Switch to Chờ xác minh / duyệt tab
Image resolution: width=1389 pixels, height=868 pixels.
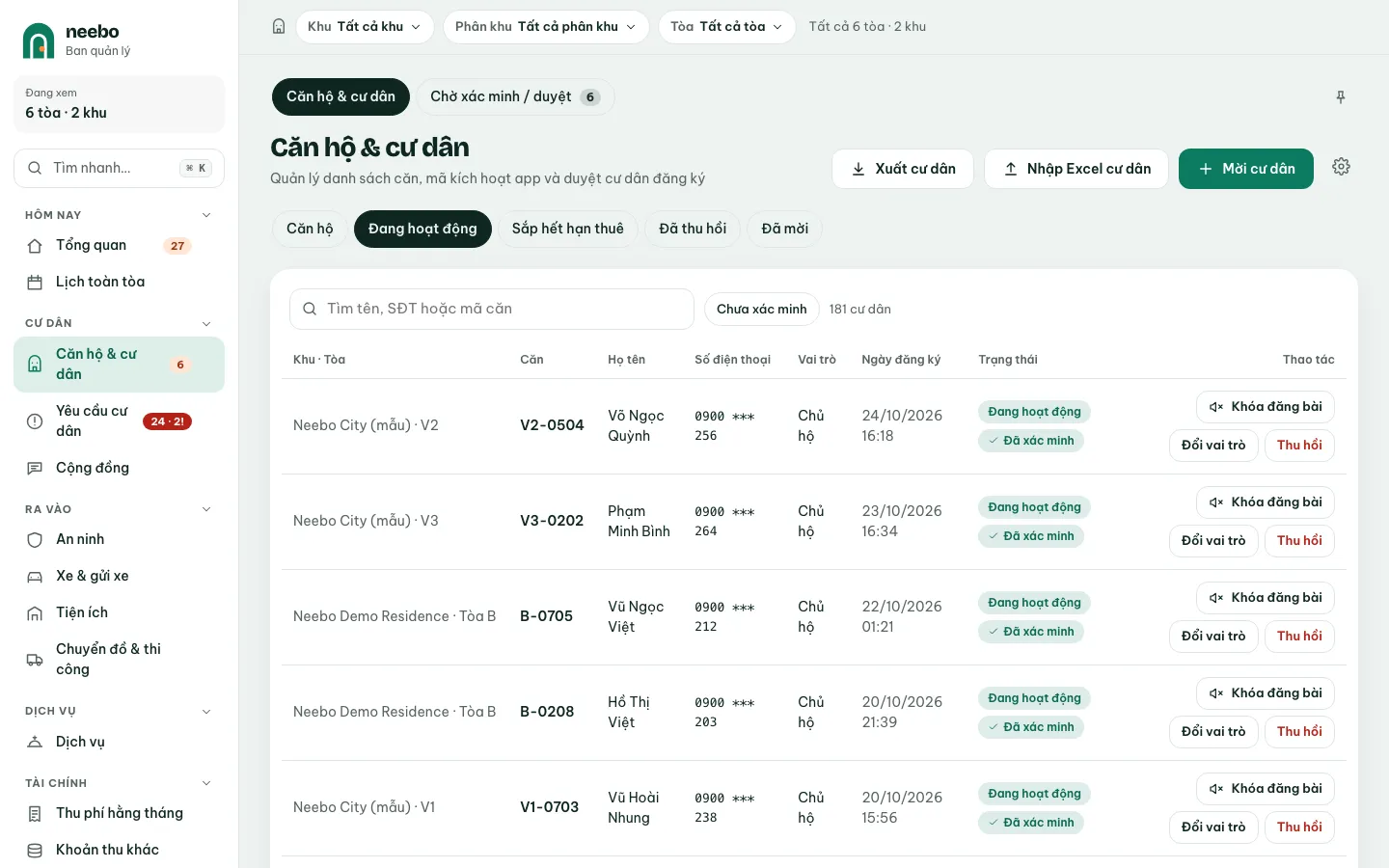point(515,97)
